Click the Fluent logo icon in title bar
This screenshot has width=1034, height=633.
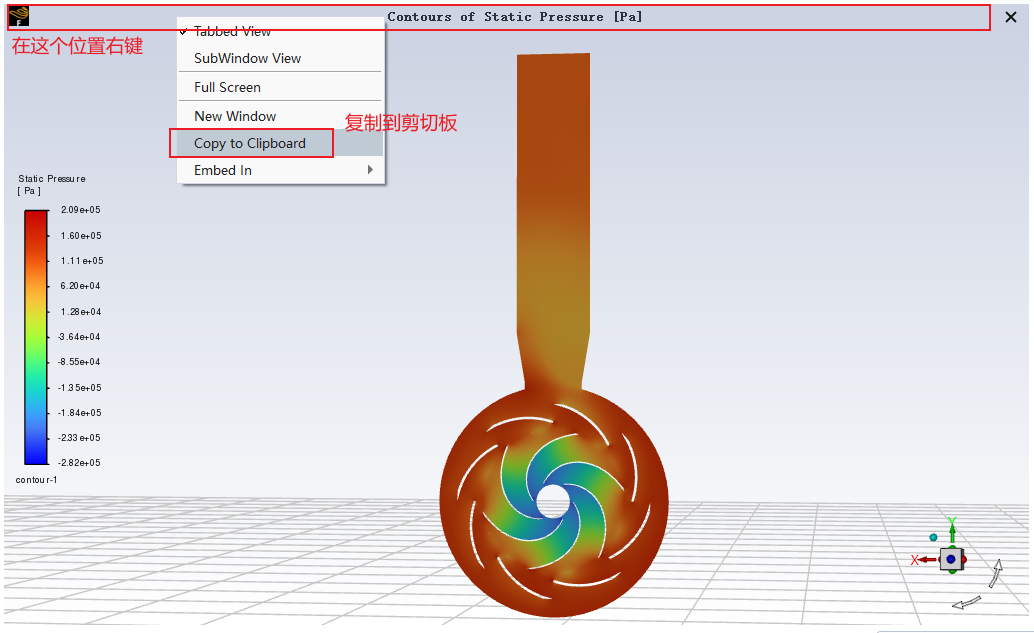pyautogui.click(x=18, y=16)
